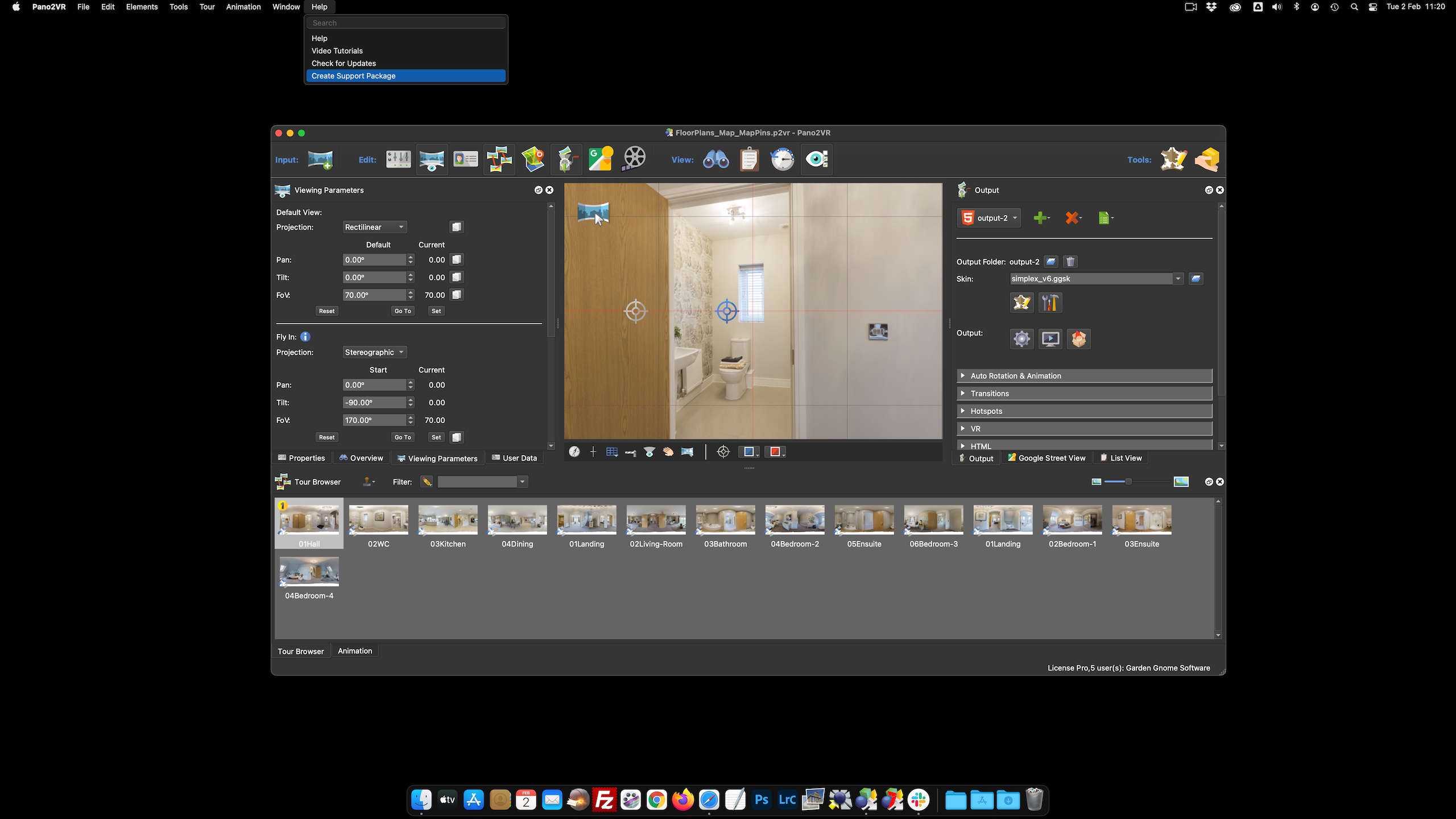Open the output-2 format dropdown
This screenshot has height=819, width=1456.
pyautogui.click(x=989, y=218)
